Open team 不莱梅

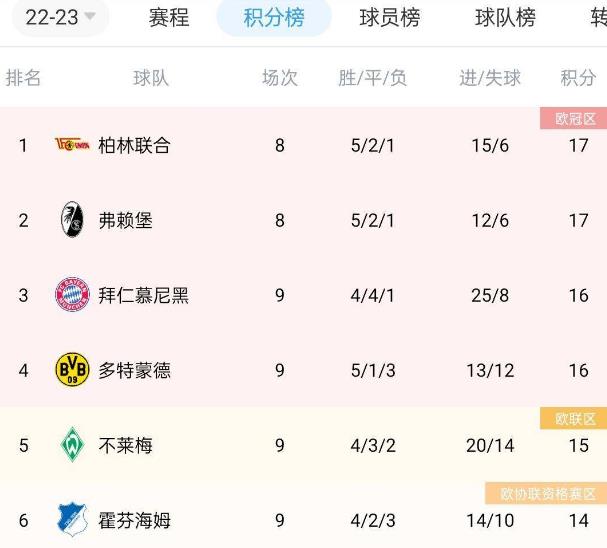click(x=125, y=445)
